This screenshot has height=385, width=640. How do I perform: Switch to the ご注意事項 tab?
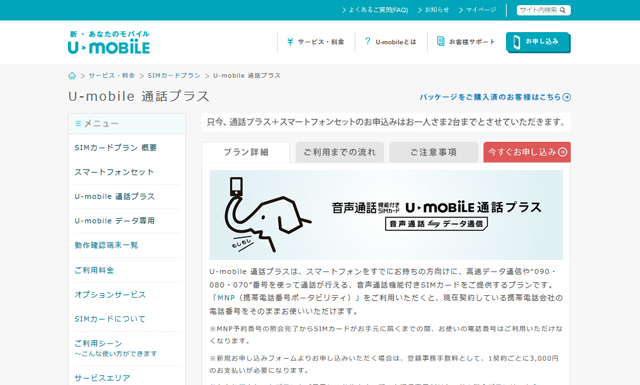[x=433, y=152]
